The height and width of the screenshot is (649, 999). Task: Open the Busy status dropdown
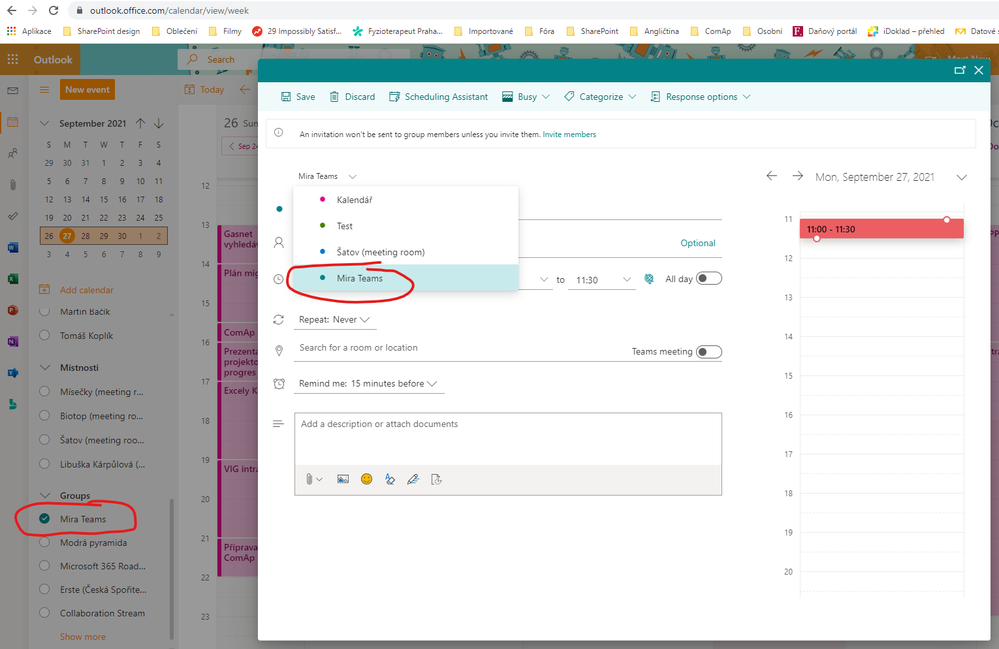(x=526, y=97)
